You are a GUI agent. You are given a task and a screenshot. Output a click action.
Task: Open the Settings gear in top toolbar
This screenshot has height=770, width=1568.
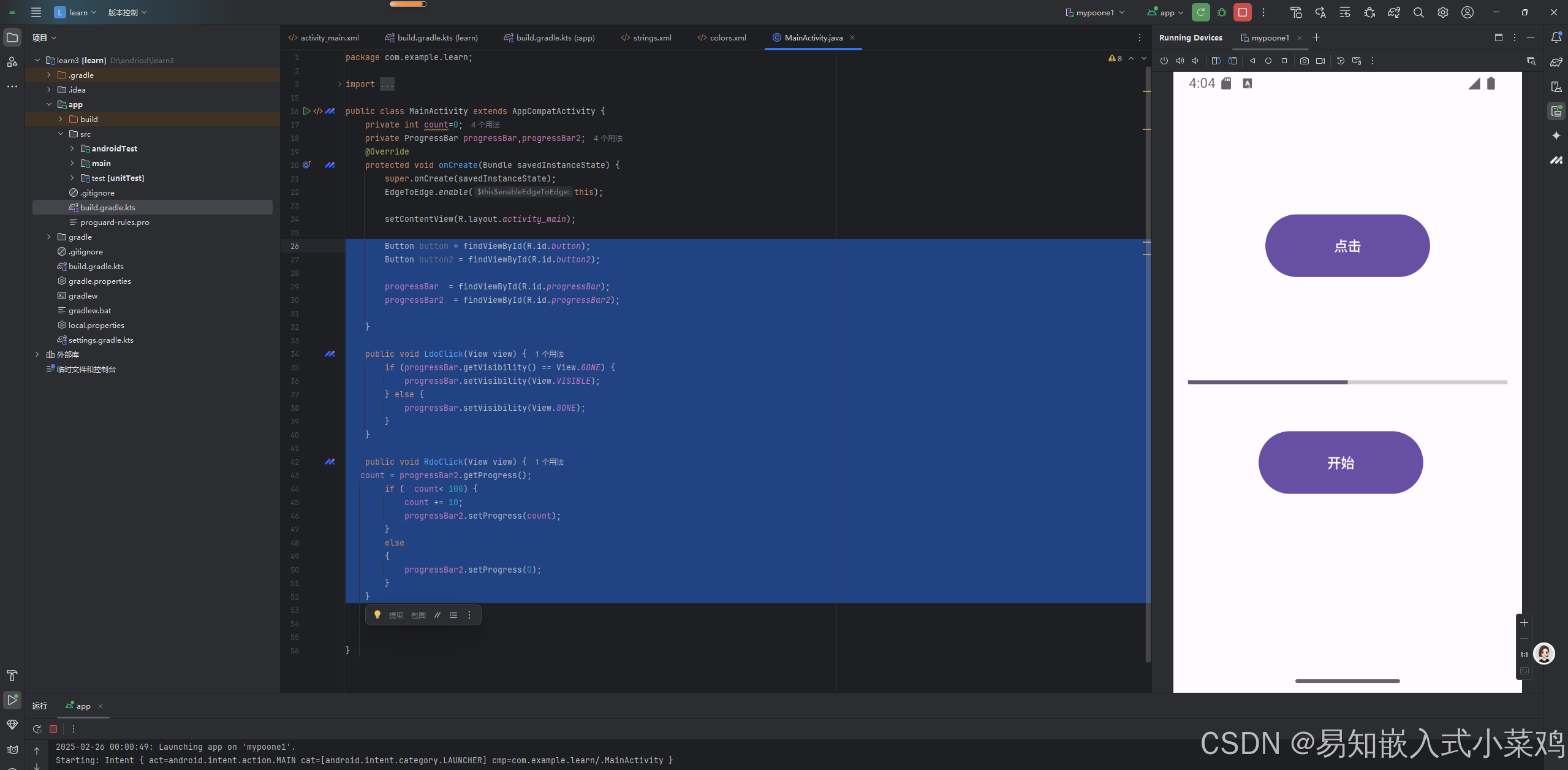point(1443,12)
